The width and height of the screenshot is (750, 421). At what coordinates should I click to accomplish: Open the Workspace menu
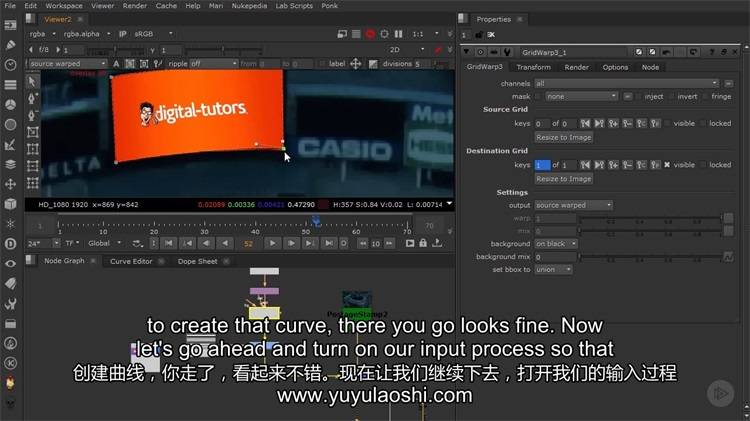coord(64,6)
